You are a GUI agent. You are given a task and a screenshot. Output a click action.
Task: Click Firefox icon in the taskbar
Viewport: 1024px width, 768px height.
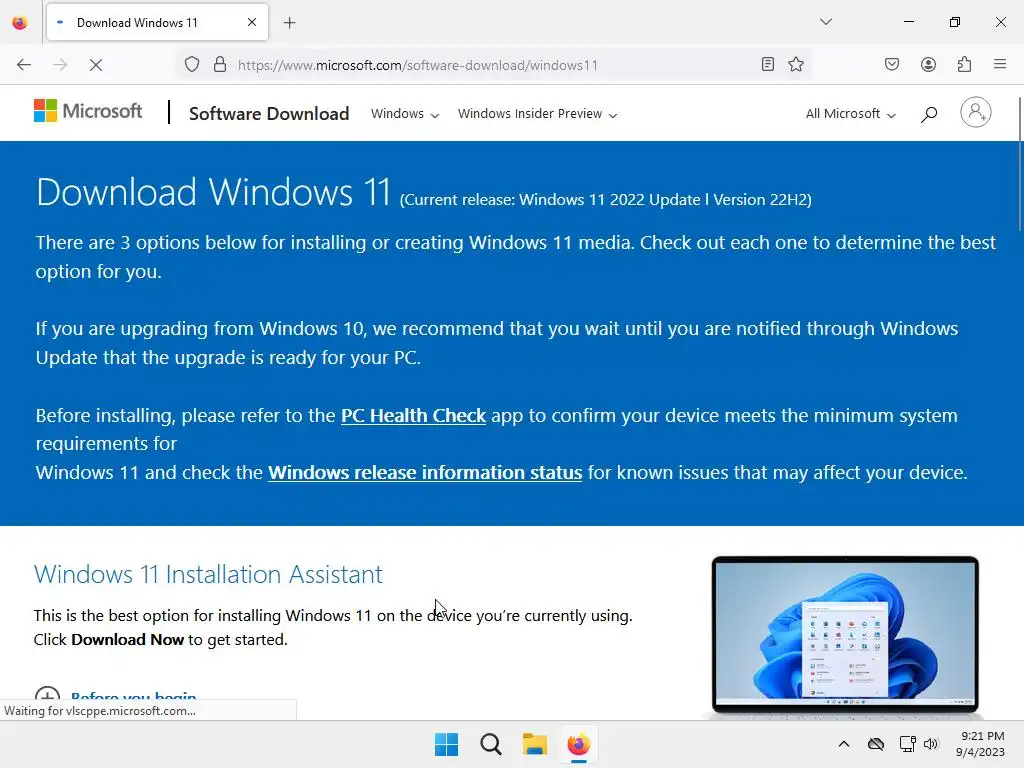point(579,744)
